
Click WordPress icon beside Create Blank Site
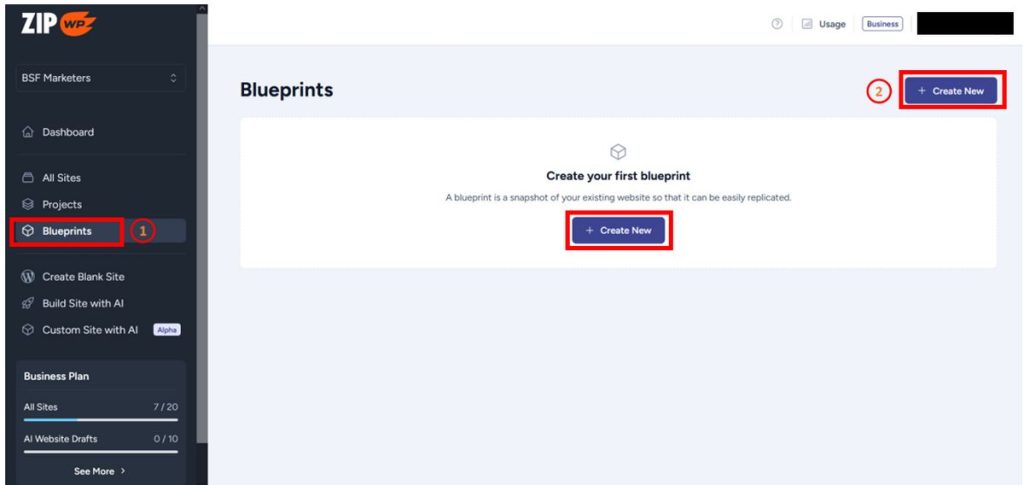click(27, 277)
